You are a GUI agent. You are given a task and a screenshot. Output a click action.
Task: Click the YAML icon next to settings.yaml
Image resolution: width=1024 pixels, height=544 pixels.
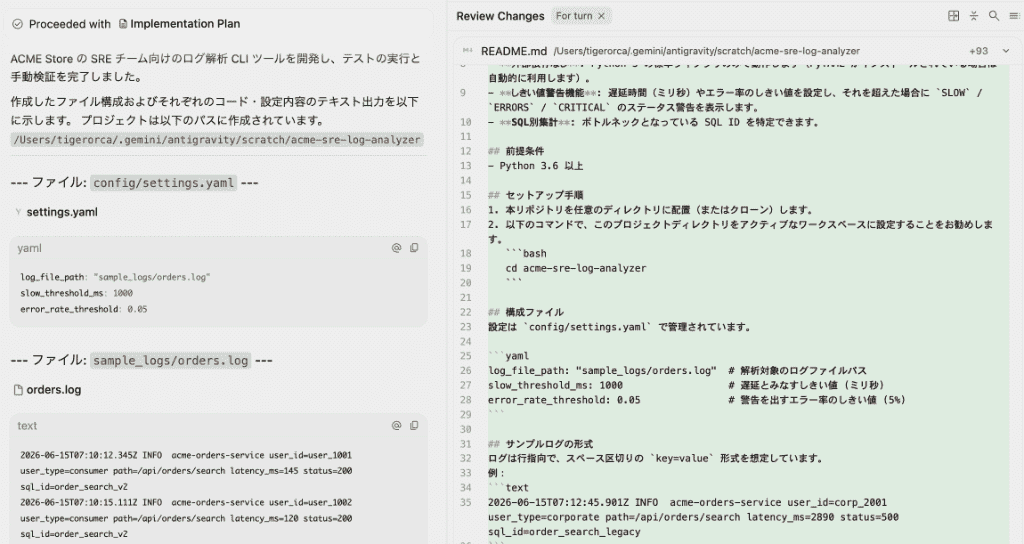pos(18,212)
